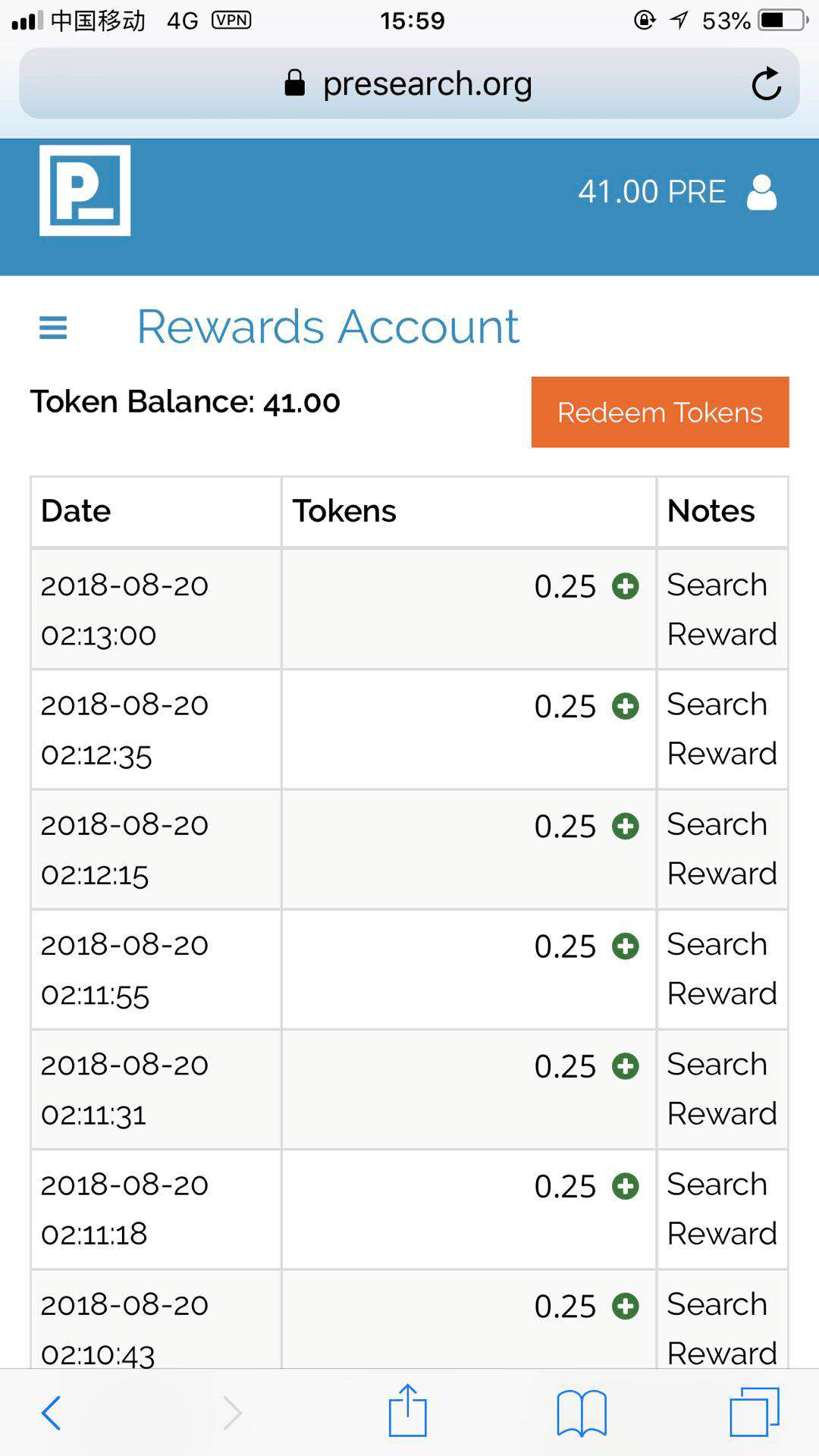Viewport: 819px width, 1456px height.
Task: Click green plus icon for 02:13:00 reward
Action: pos(626,586)
